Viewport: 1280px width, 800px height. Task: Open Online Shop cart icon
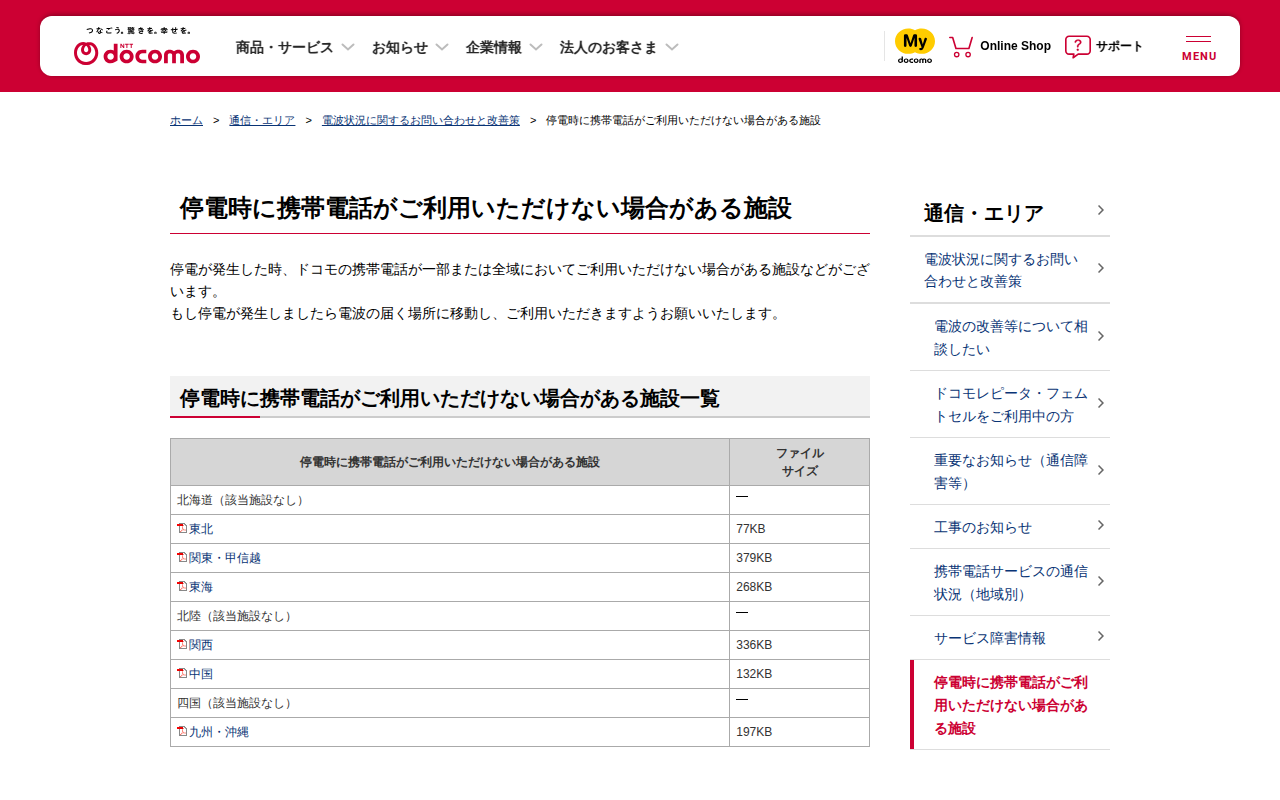[x=961, y=46]
